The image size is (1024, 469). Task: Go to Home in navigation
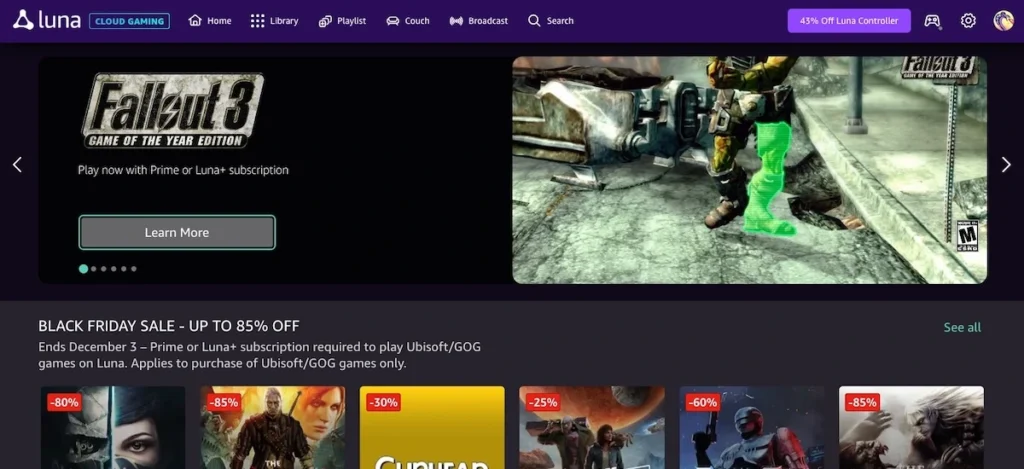point(210,21)
